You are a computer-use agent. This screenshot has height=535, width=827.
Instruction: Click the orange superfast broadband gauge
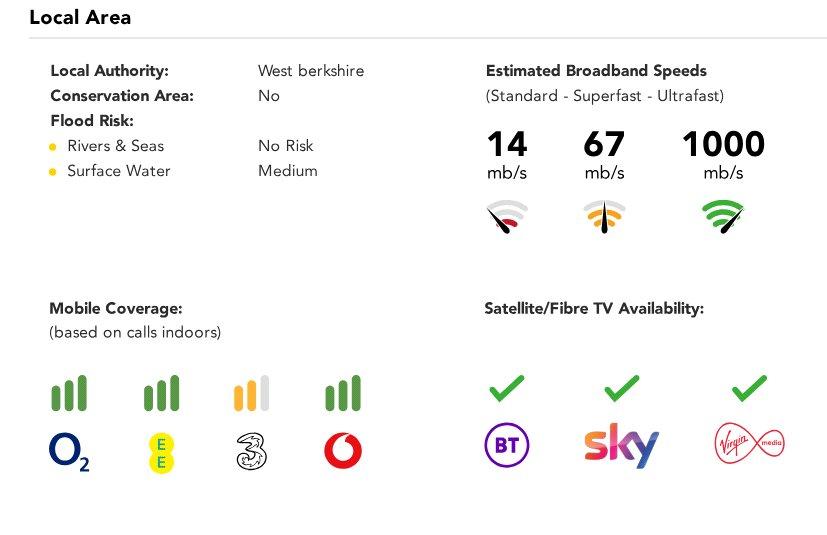(x=604, y=216)
